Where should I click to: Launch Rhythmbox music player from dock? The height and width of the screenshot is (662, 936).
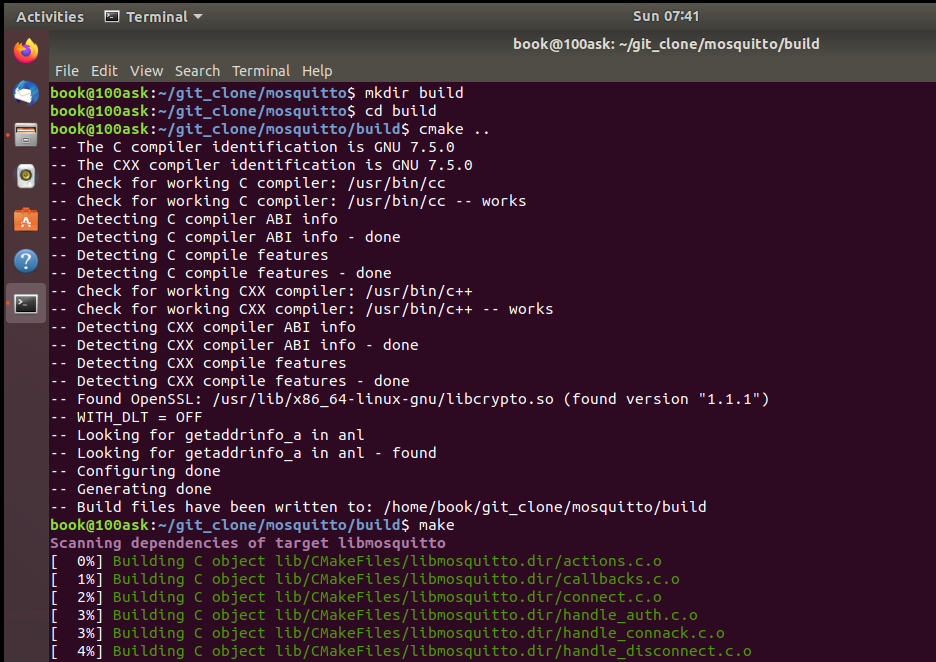pyautogui.click(x=26, y=176)
